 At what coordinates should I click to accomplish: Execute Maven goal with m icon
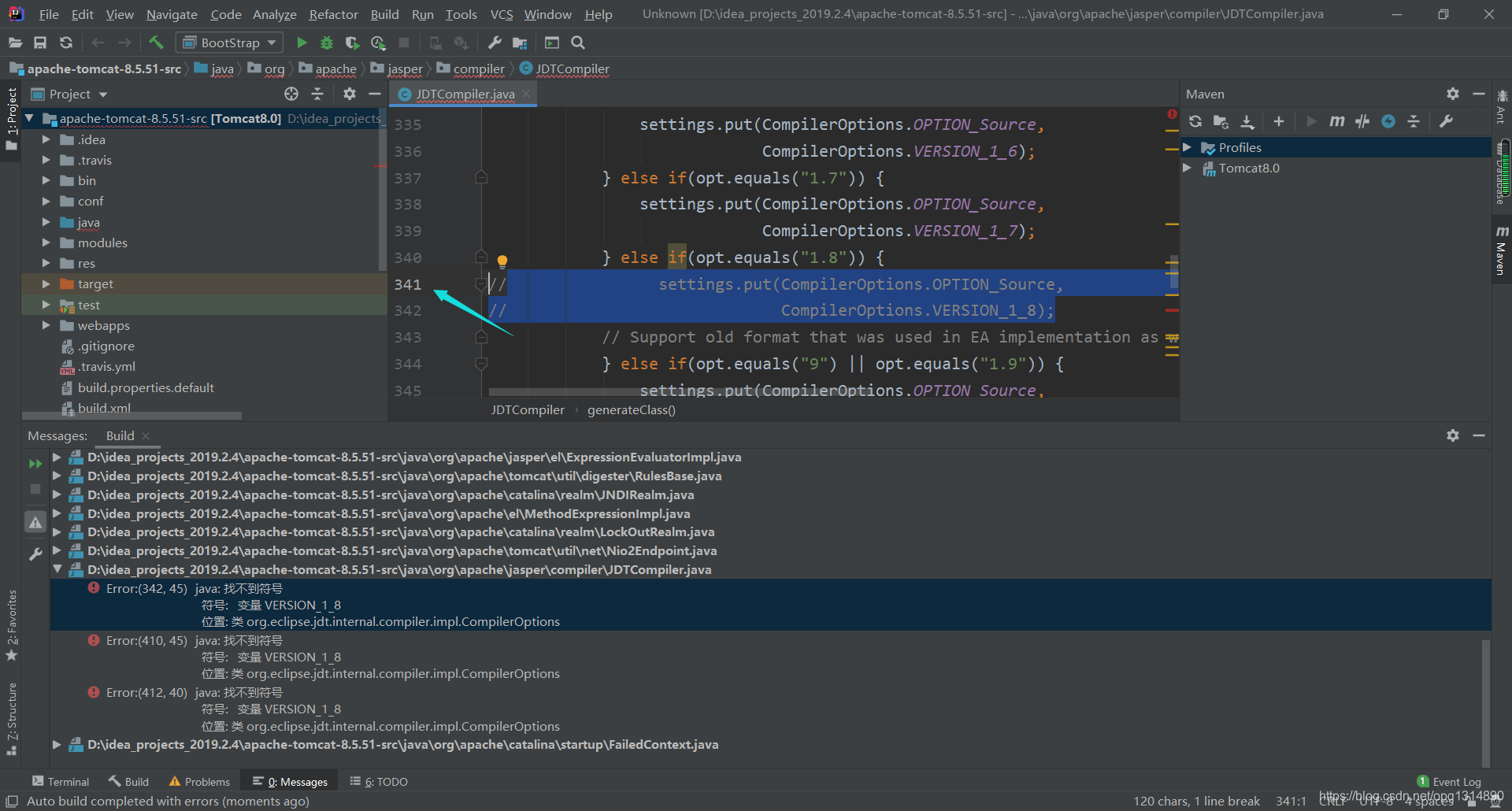coord(1336,121)
